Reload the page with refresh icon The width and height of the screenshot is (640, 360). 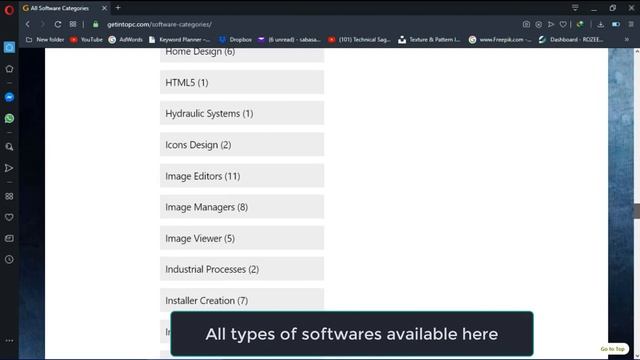click(x=58, y=24)
